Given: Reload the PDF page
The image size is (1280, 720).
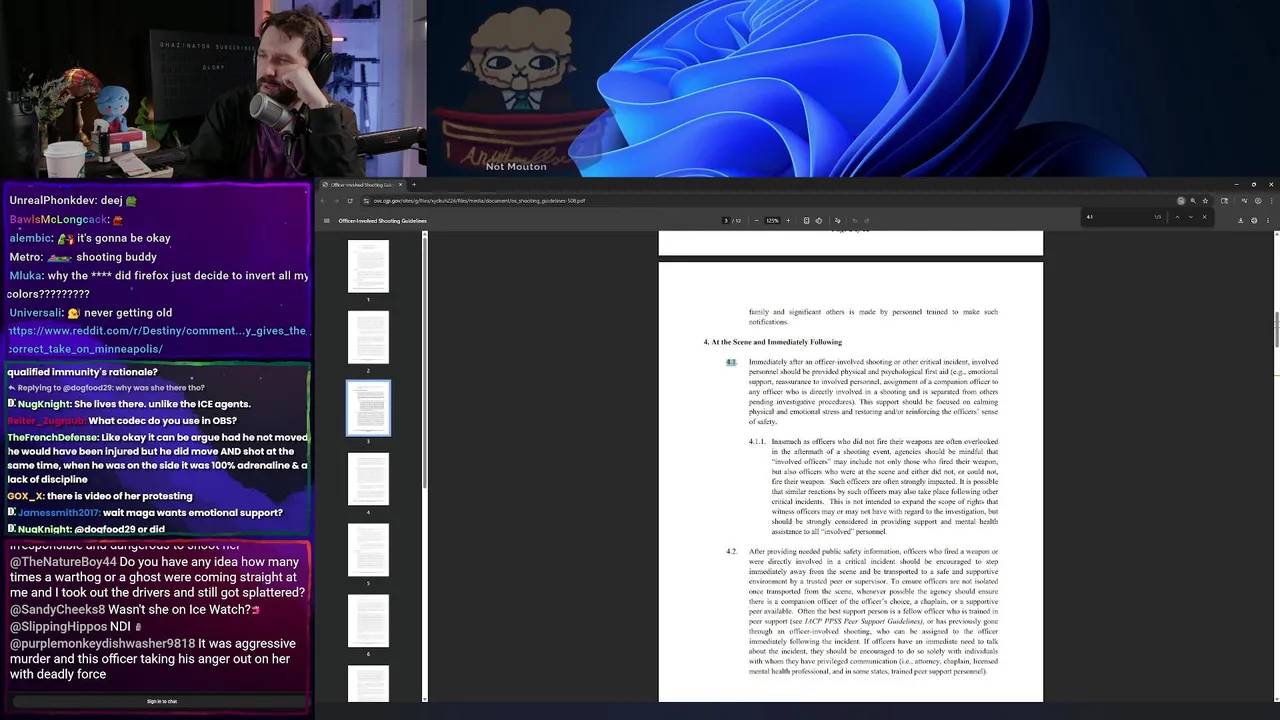Looking at the screenshot, I should pyautogui.click(x=350, y=200).
